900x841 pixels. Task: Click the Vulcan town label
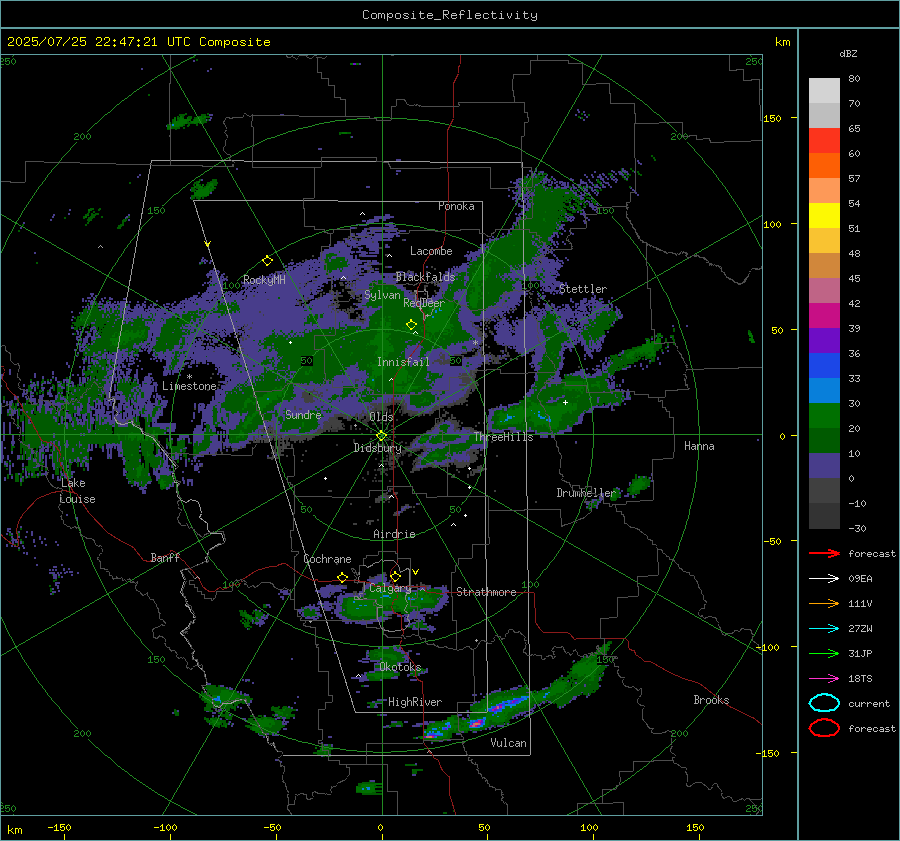click(x=508, y=742)
